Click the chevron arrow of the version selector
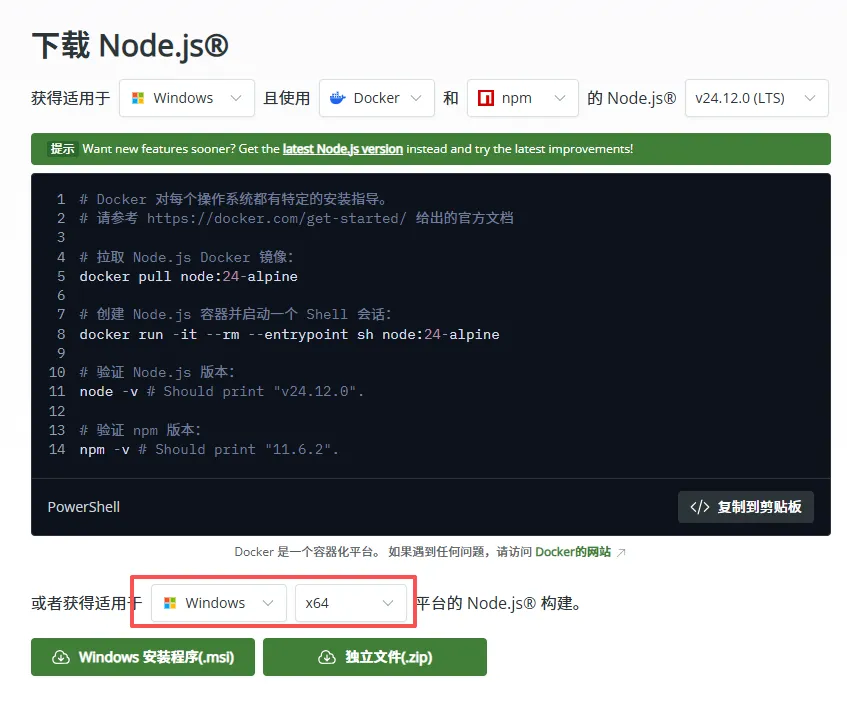The height and width of the screenshot is (703, 847). pos(810,98)
